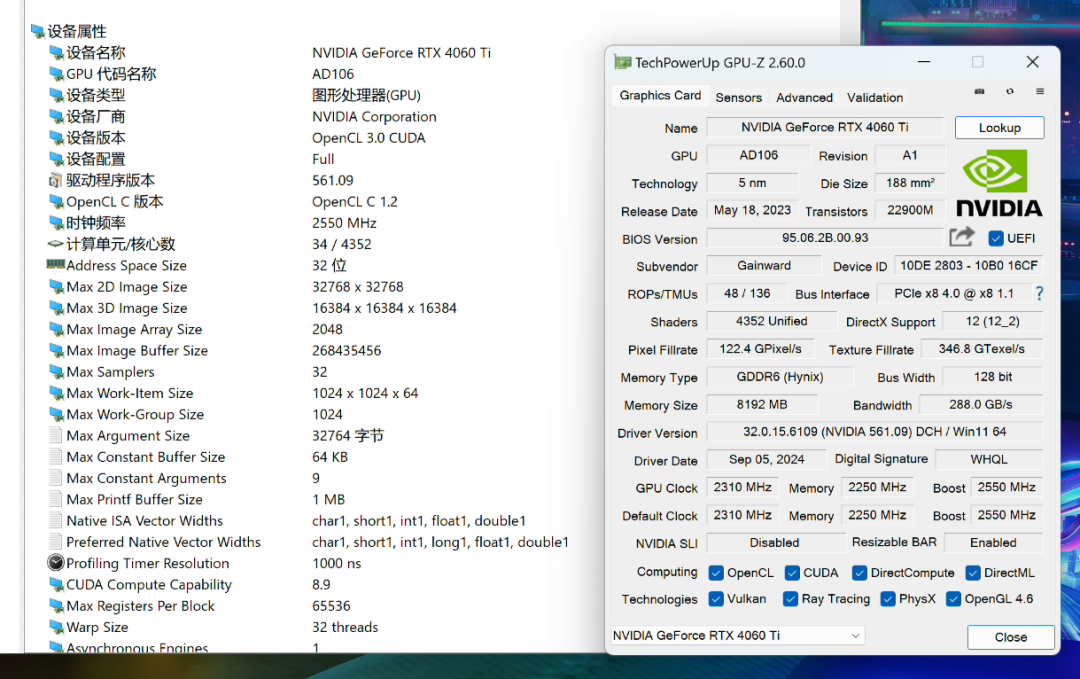This screenshot has width=1080, height=679.
Task: Open the Validation tab
Action: tap(875, 98)
